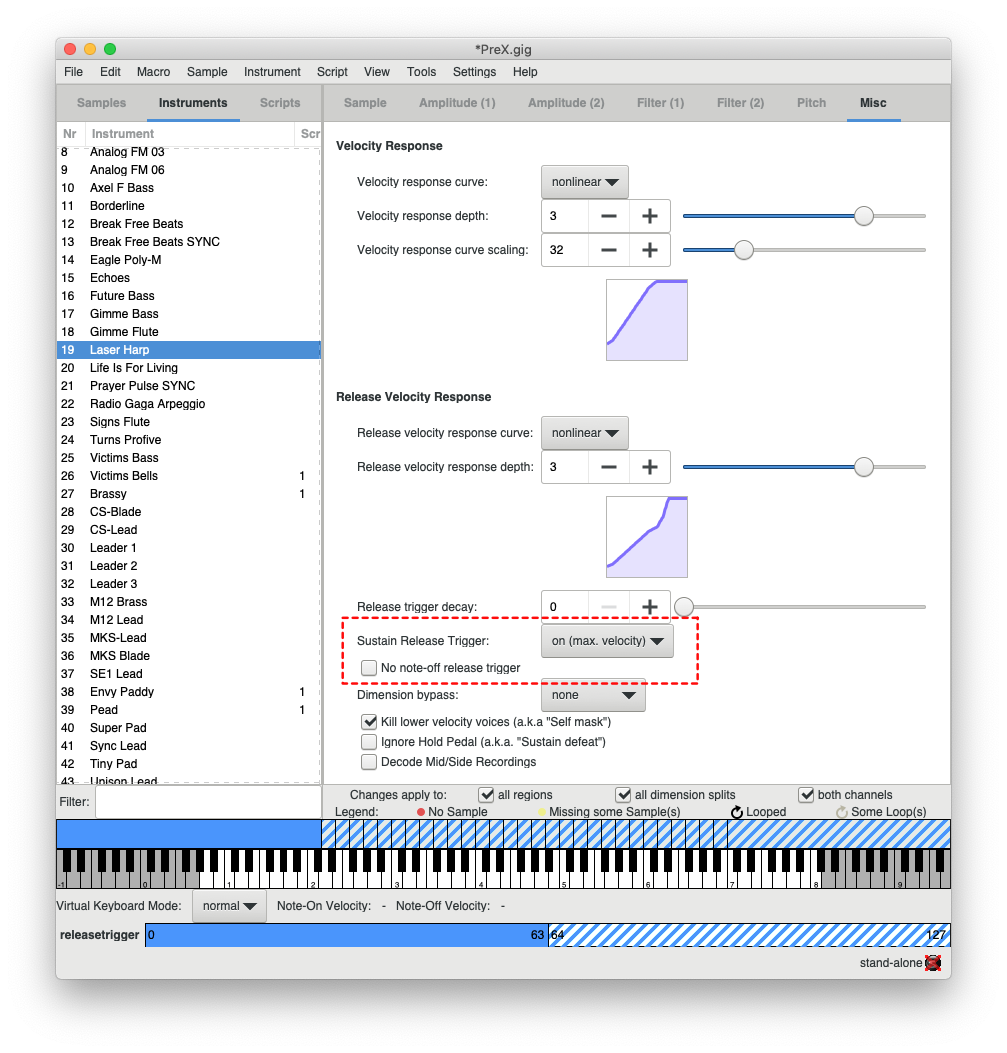Click the Velocity response curve scaling slider handle
This screenshot has width=1007, height=1053.
pyautogui.click(x=743, y=250)
